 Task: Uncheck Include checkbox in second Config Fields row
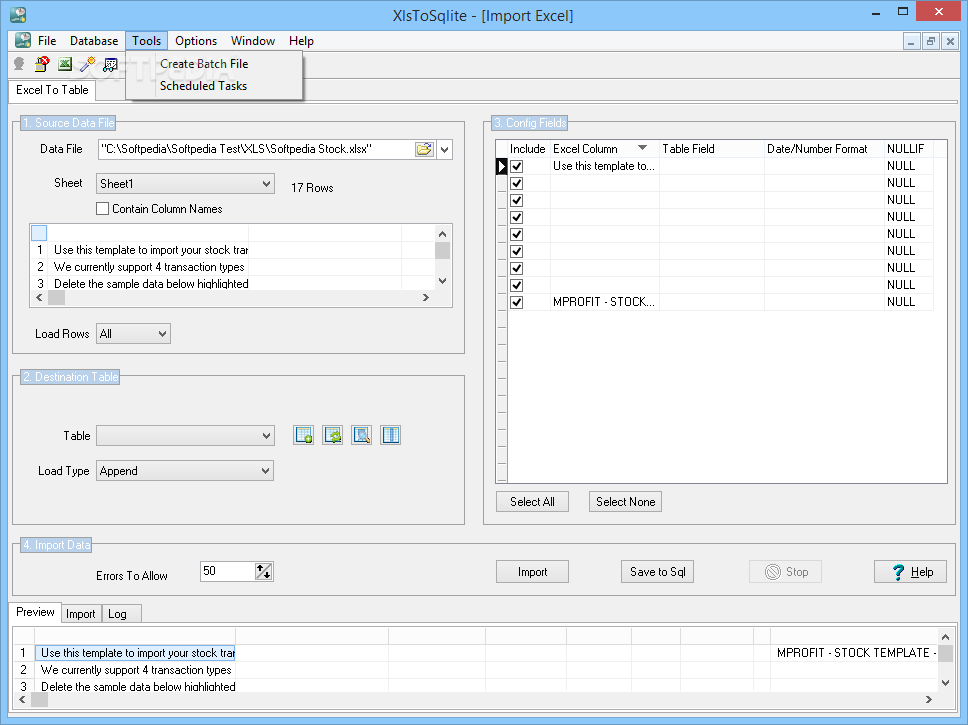coord(517,183)
